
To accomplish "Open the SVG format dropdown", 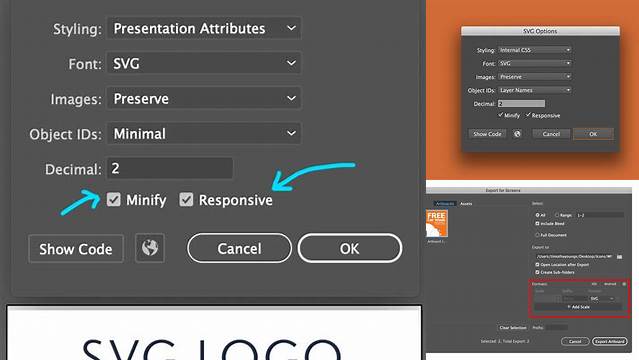I will tap(603, 299).
